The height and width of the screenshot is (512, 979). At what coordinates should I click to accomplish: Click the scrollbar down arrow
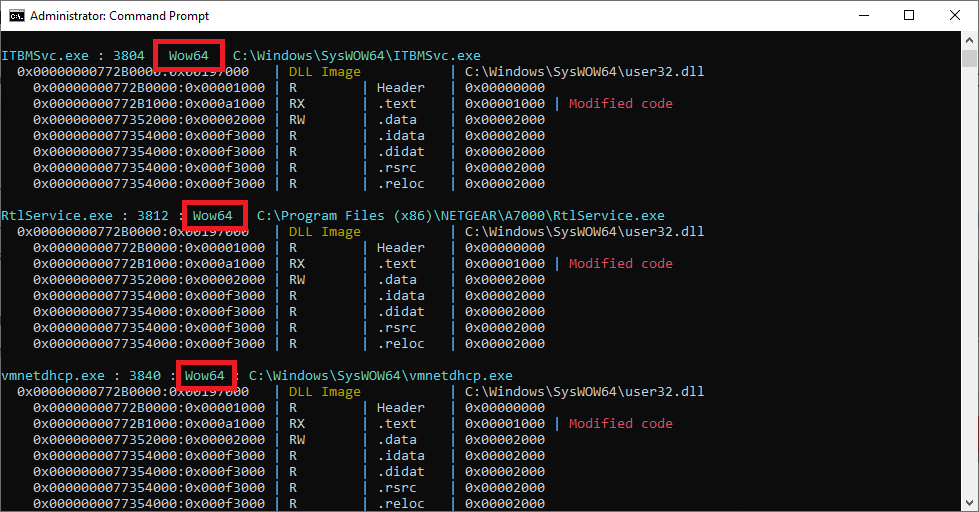click(969, 503)
